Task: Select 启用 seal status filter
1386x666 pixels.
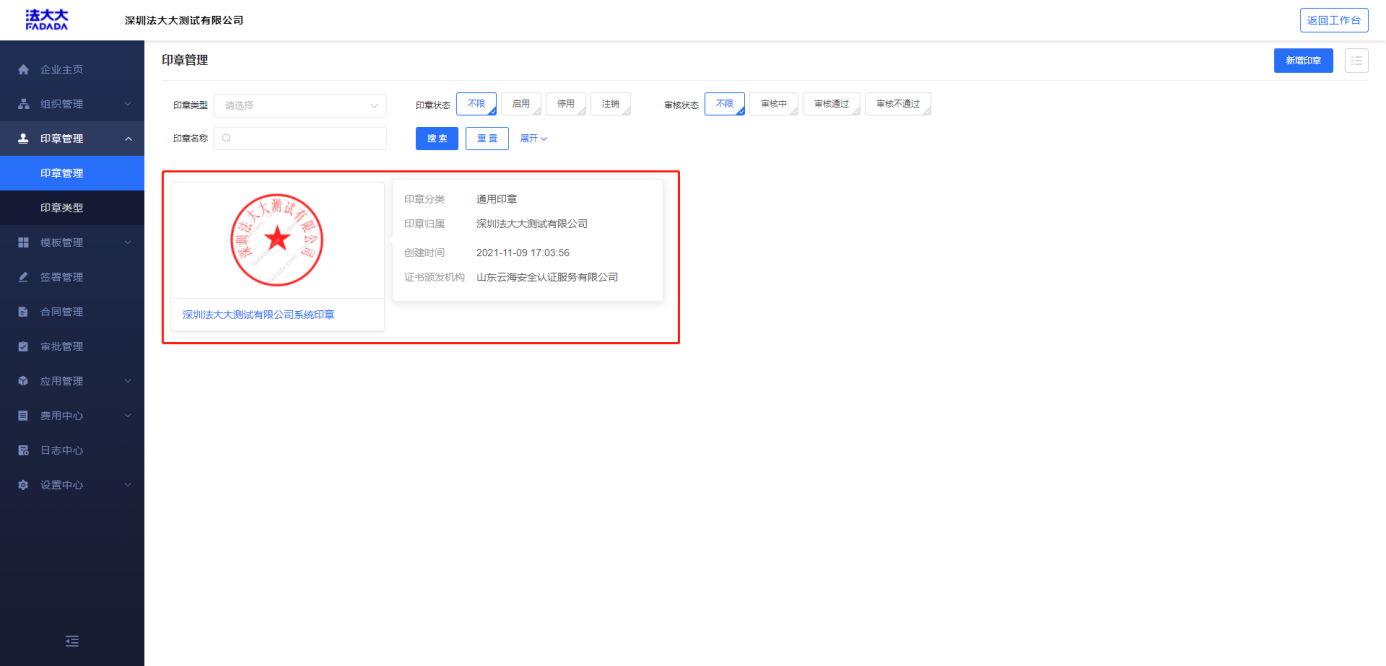Action: [x=521, y=104]
